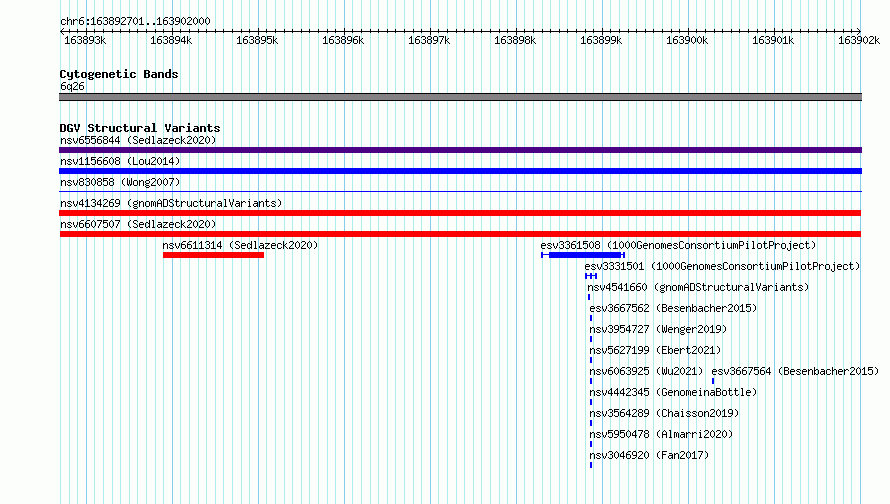The width and height of the screenshot is (890, 504).
Task: Click the 163897k ruler label
Action: [x=429, y=40]
